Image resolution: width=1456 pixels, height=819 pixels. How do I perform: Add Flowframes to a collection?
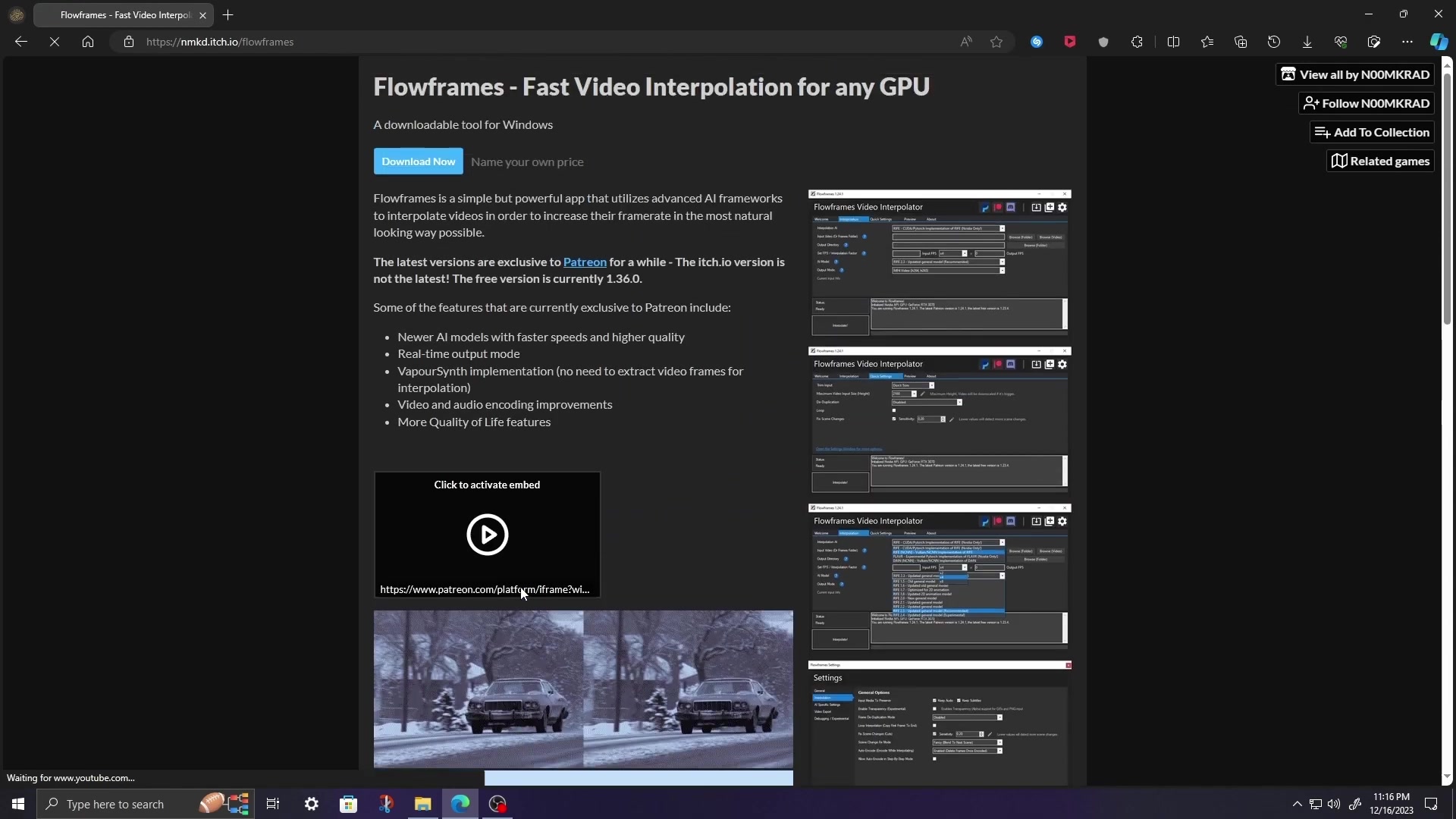pyautogui.click(x=1371, y=131)
